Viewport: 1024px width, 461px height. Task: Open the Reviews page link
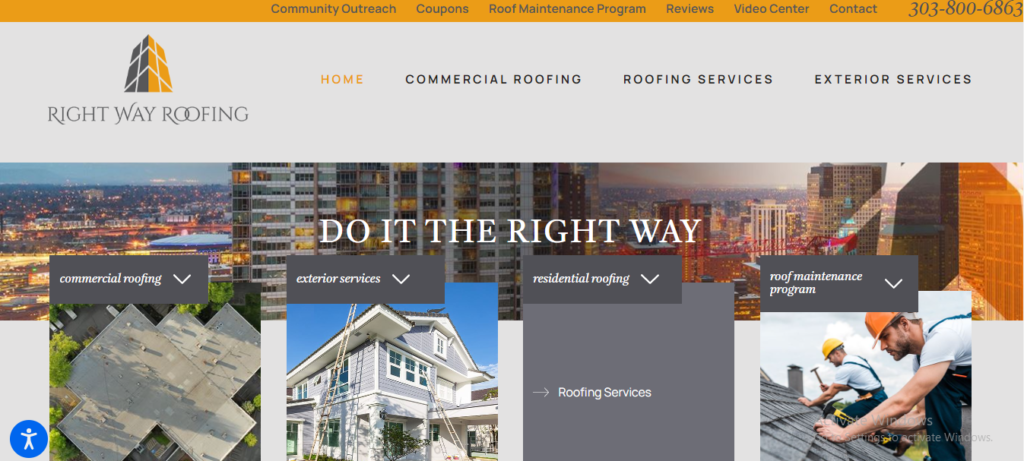coord(690,9)
